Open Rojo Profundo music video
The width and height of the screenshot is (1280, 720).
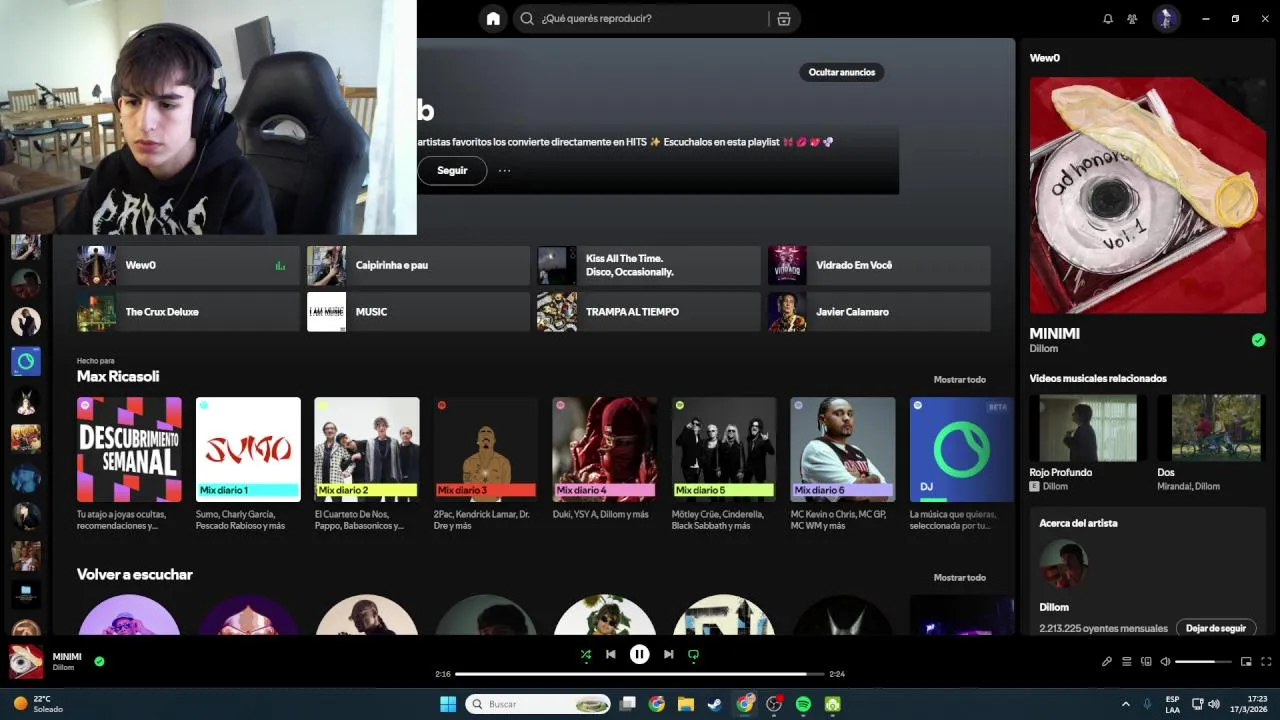1088,428
